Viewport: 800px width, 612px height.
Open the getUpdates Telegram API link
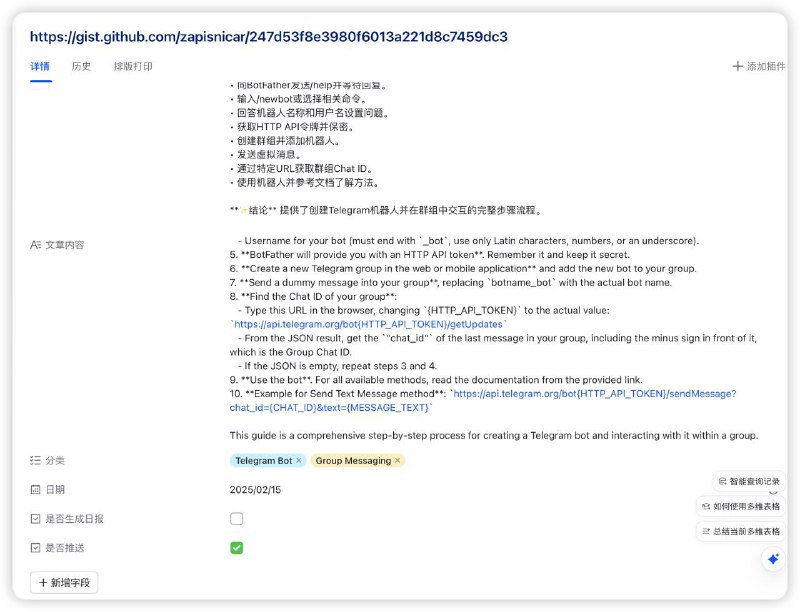tap(368, 324)
